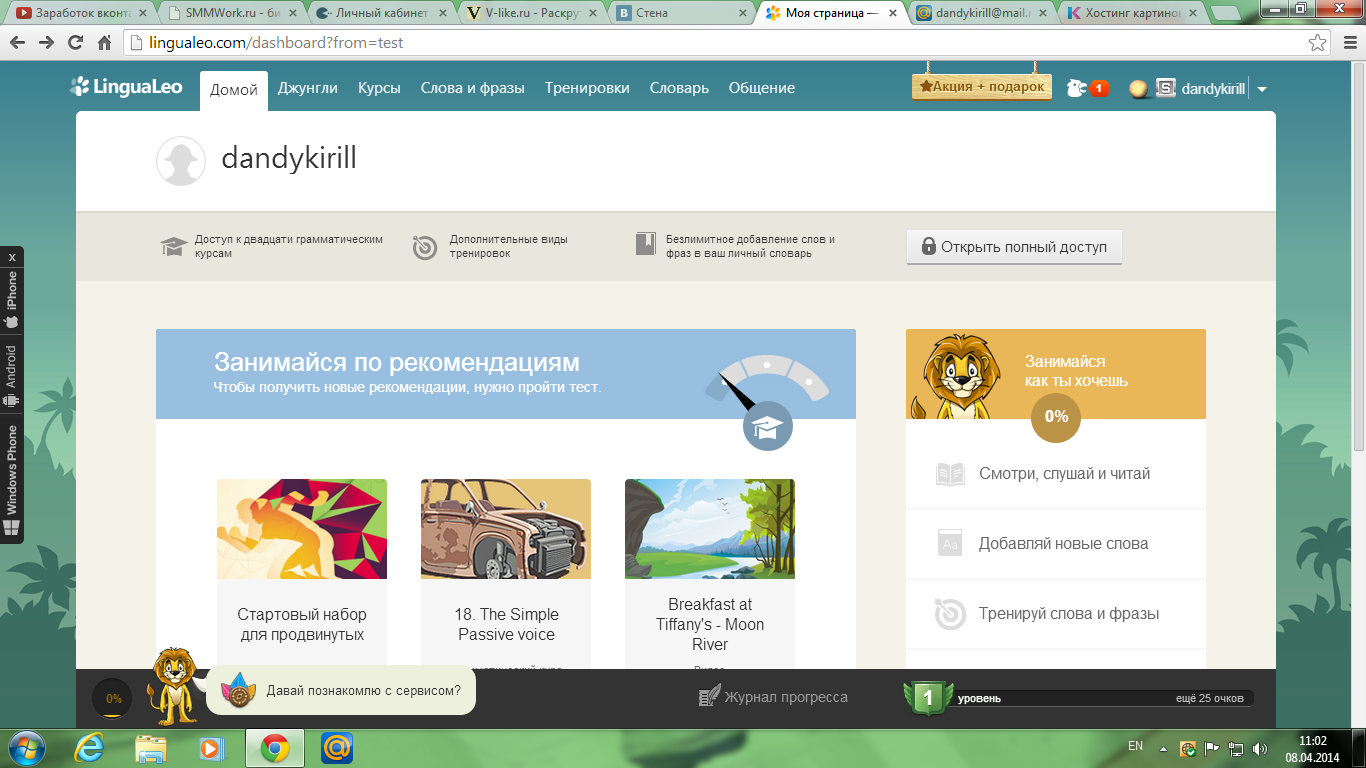
Task: Click the target icon beside Тренируй слова
Action: point(950,614)
